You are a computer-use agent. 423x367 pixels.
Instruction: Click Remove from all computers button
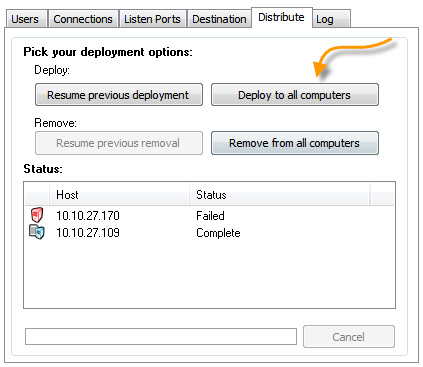coord(295,143)
